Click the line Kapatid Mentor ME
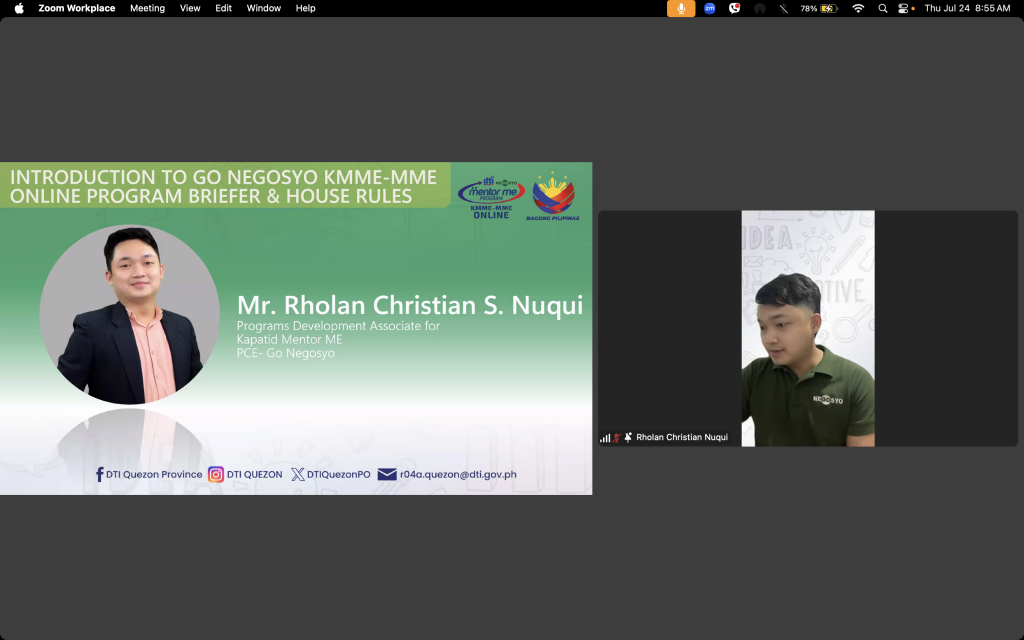The width and height of the screenshot is (1024, 640). [x=289, y=340]
